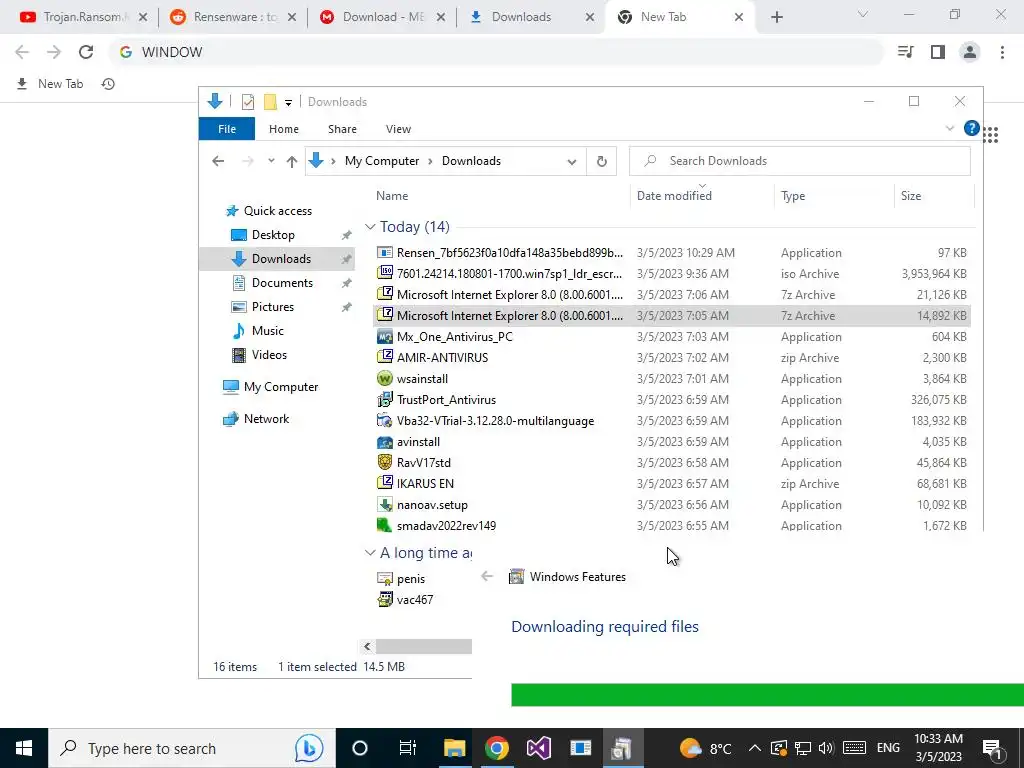This screenshot has height=768, width=1024.
Task: Show hidden system tray icons
Action: [754, 748]
